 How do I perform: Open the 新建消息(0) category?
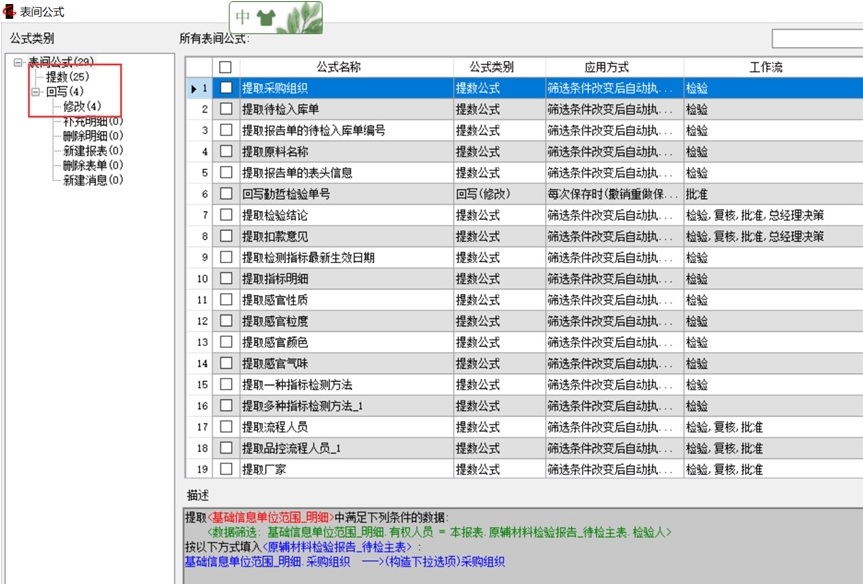(x=93, y=180)
